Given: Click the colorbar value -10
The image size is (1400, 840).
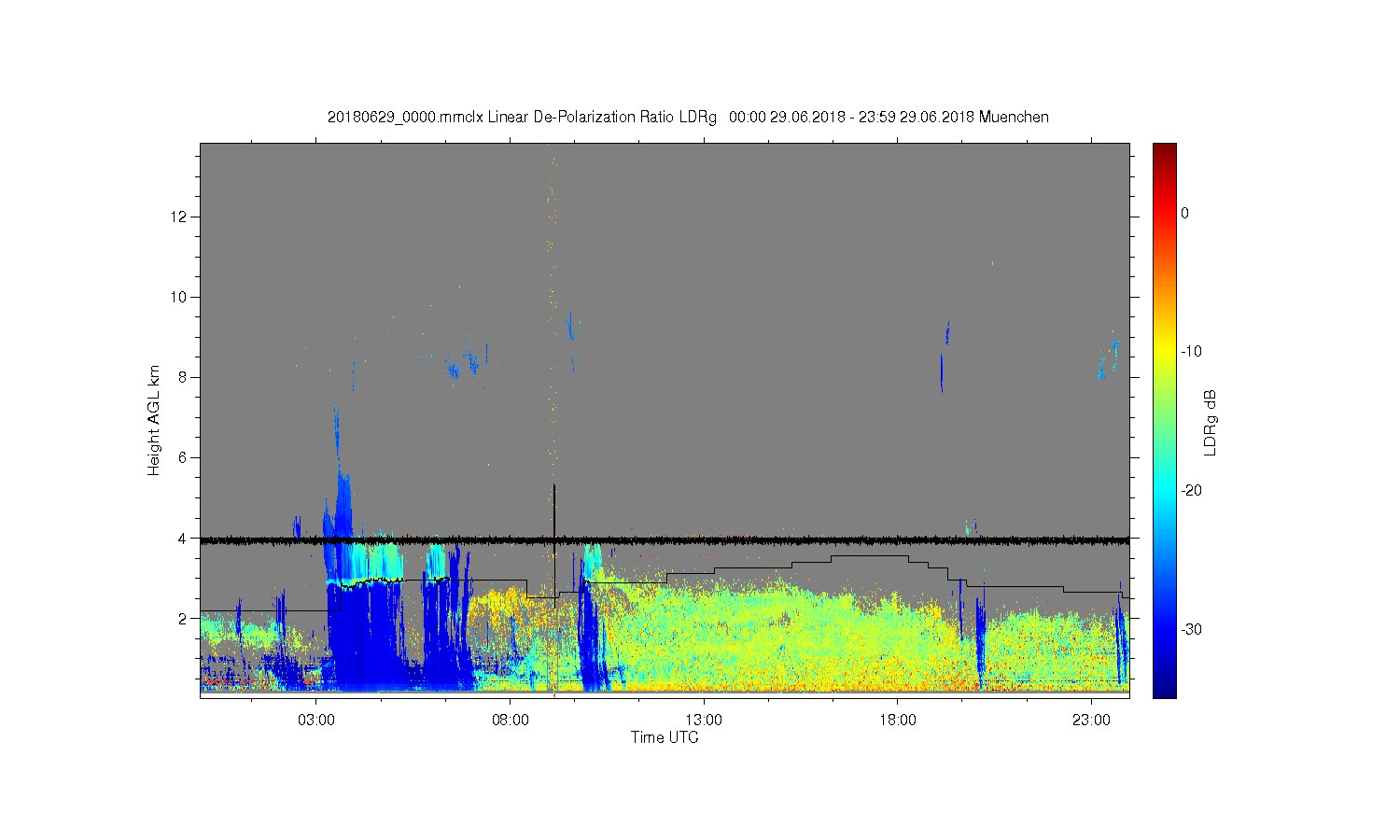Looking at the screenshot, I should click(x=1191, y=352).
